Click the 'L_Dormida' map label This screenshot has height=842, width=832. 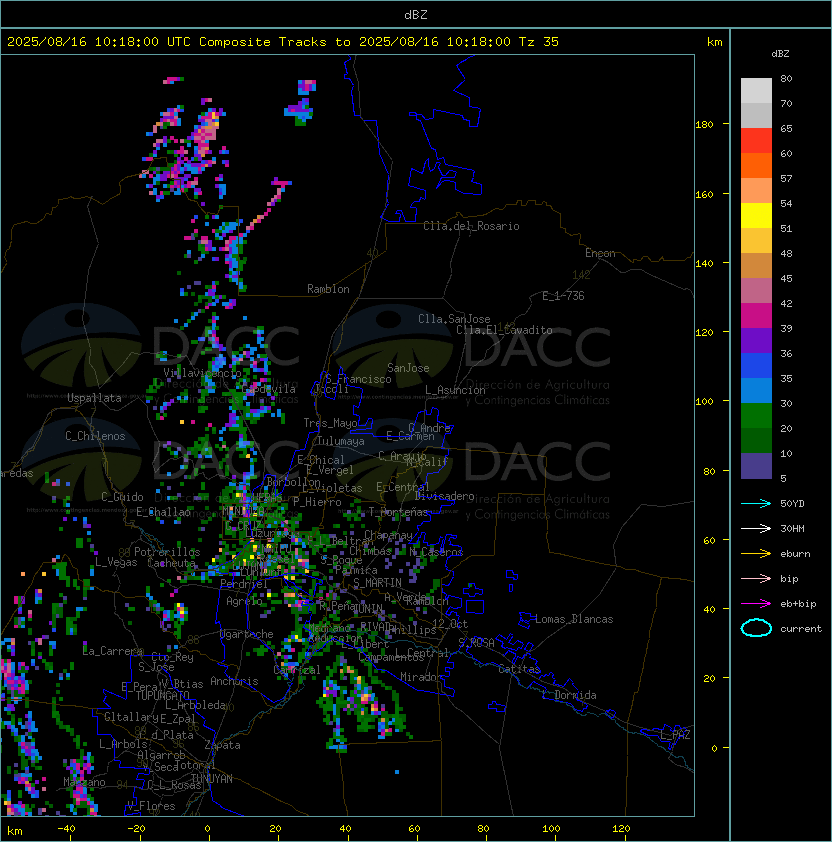(x=569, y=695)
